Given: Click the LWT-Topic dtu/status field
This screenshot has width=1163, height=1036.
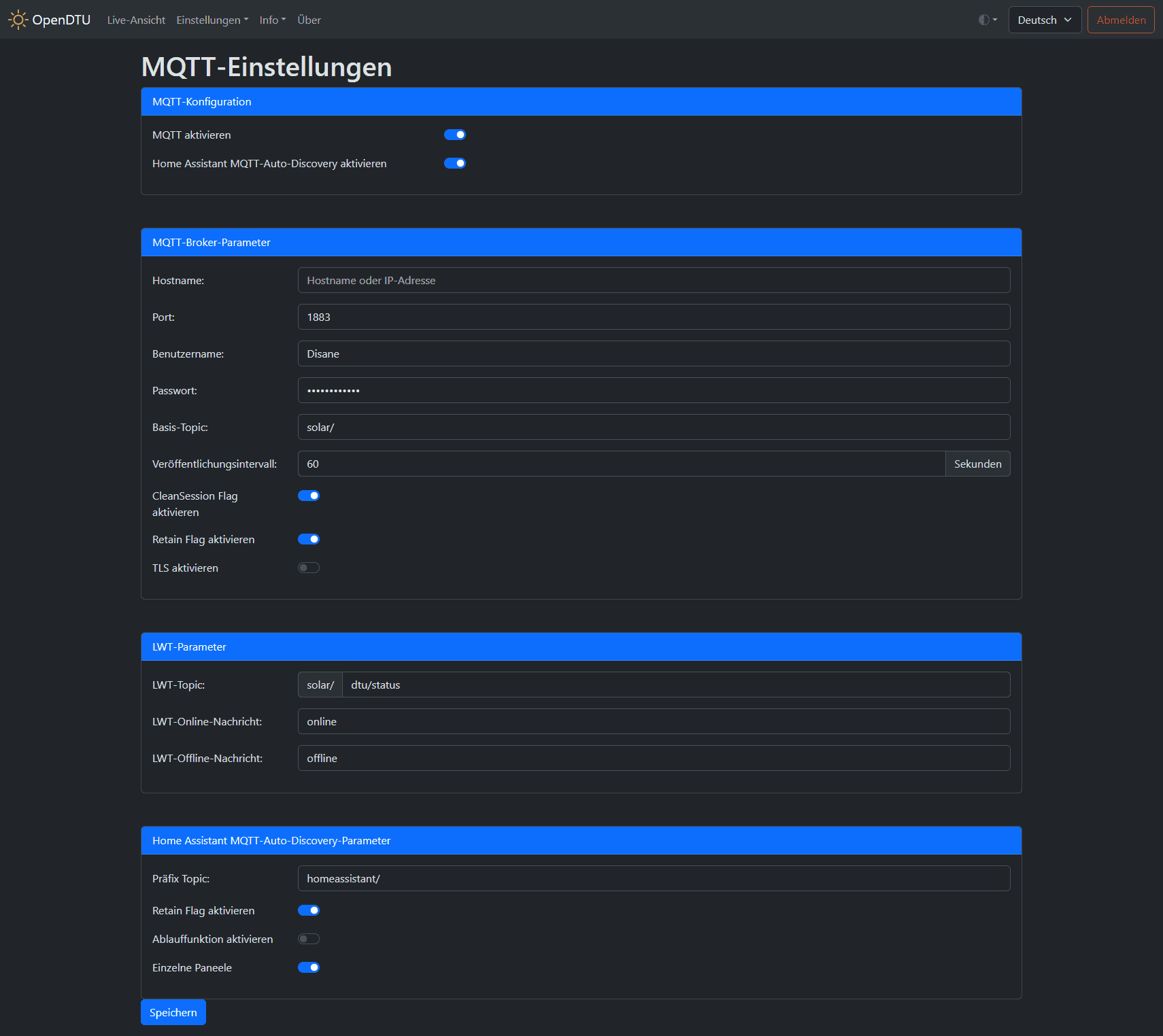Looking at the screenshot, I should (675, 685).
